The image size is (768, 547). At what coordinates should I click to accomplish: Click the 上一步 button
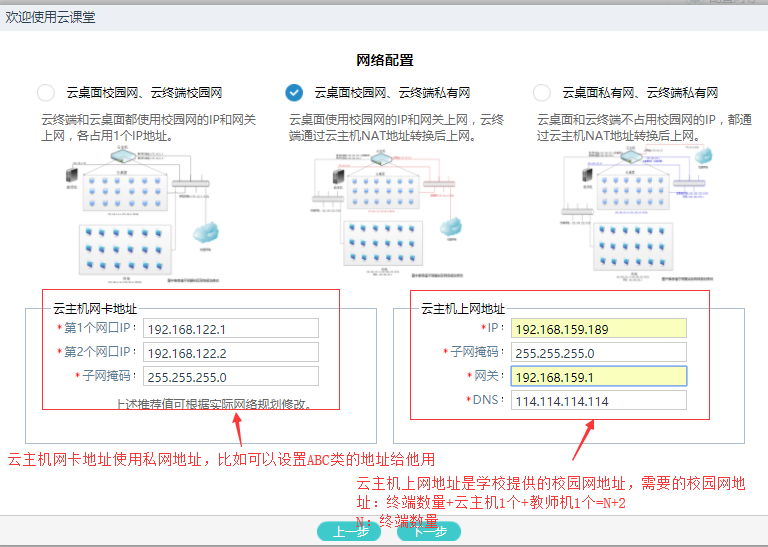(349, 532)
